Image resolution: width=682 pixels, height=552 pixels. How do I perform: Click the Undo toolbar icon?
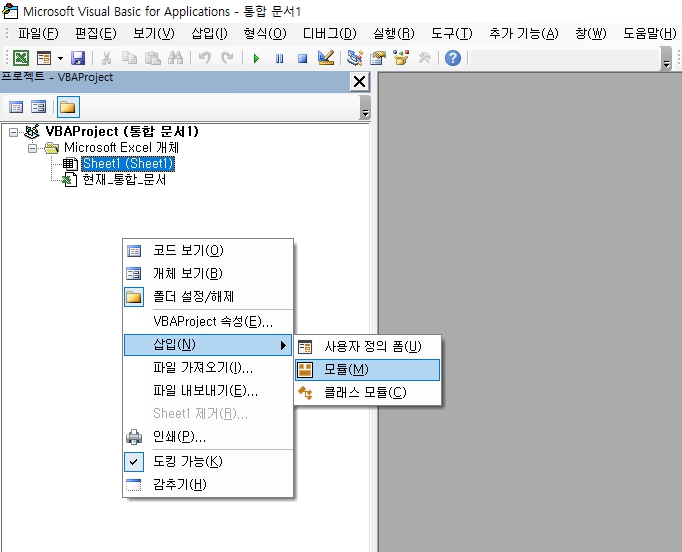coord(204,58)
